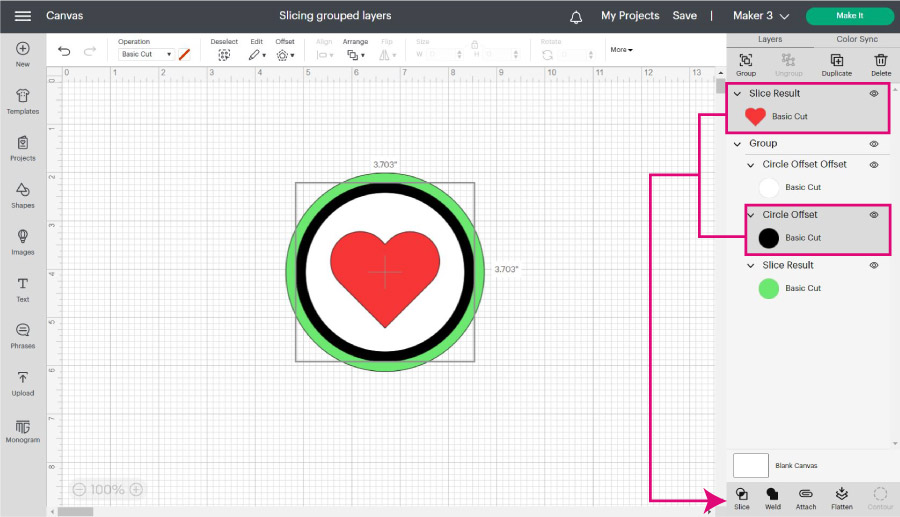Viewport: 900px width, 517px height.
Task: Collapse the Group layer tree
Action: 738,144
